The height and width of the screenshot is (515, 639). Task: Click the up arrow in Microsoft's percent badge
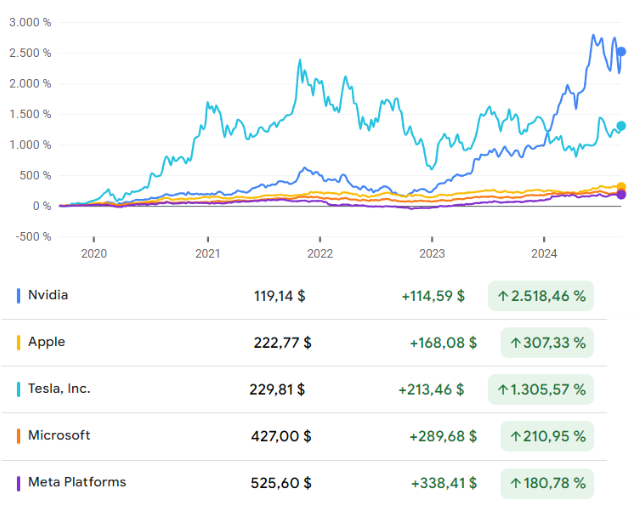point(516,436)
